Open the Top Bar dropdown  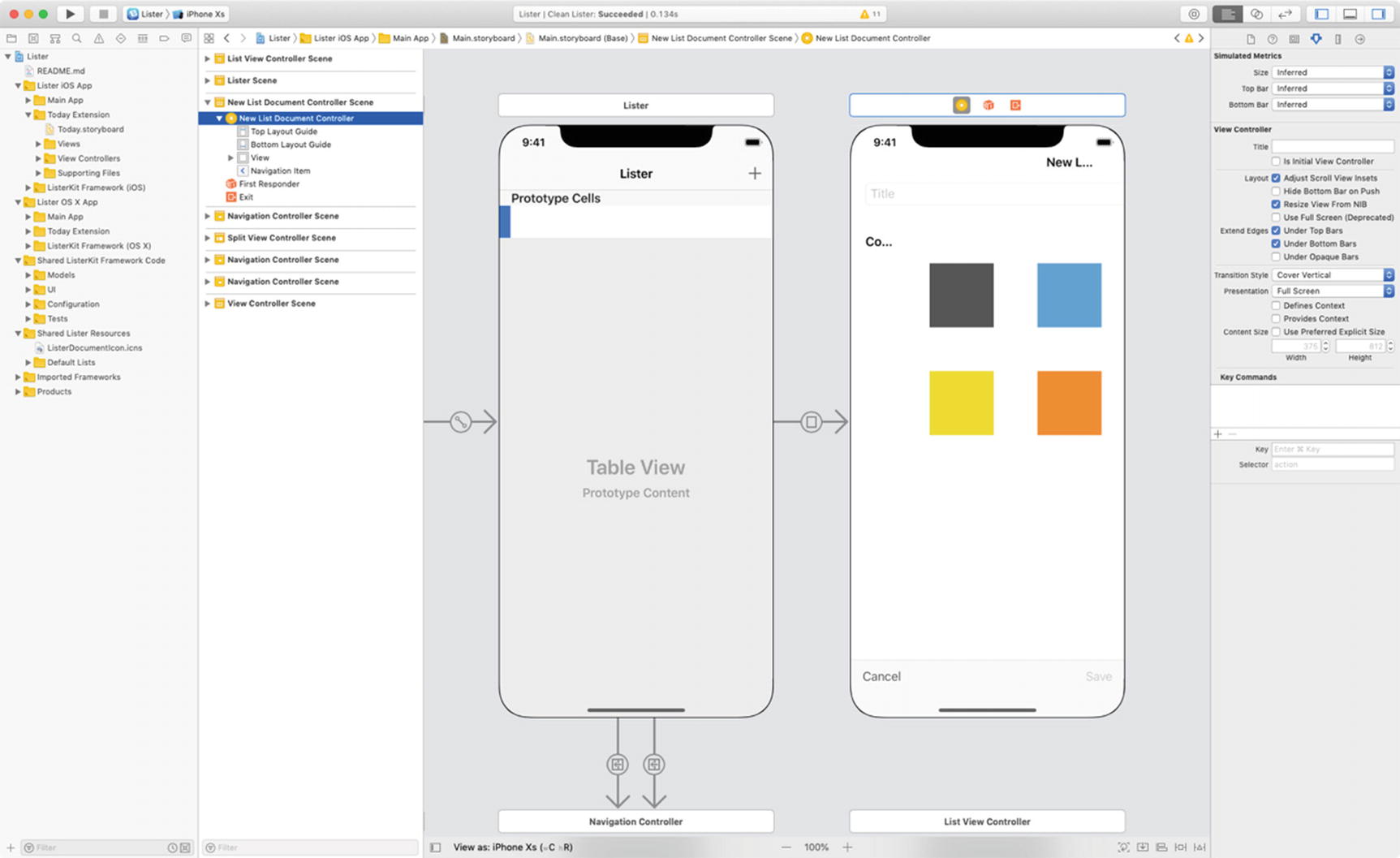pos(1333,88)
